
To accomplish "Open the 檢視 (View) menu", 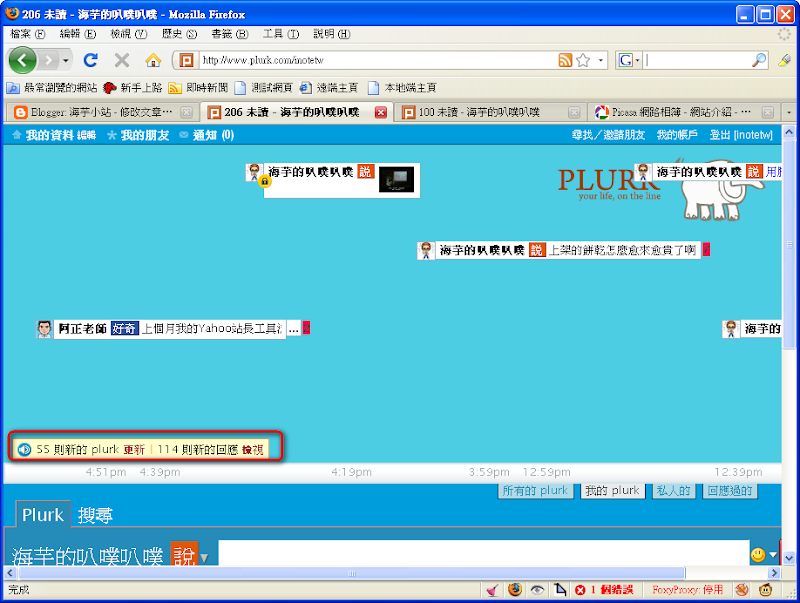I will tap(129, 34).
